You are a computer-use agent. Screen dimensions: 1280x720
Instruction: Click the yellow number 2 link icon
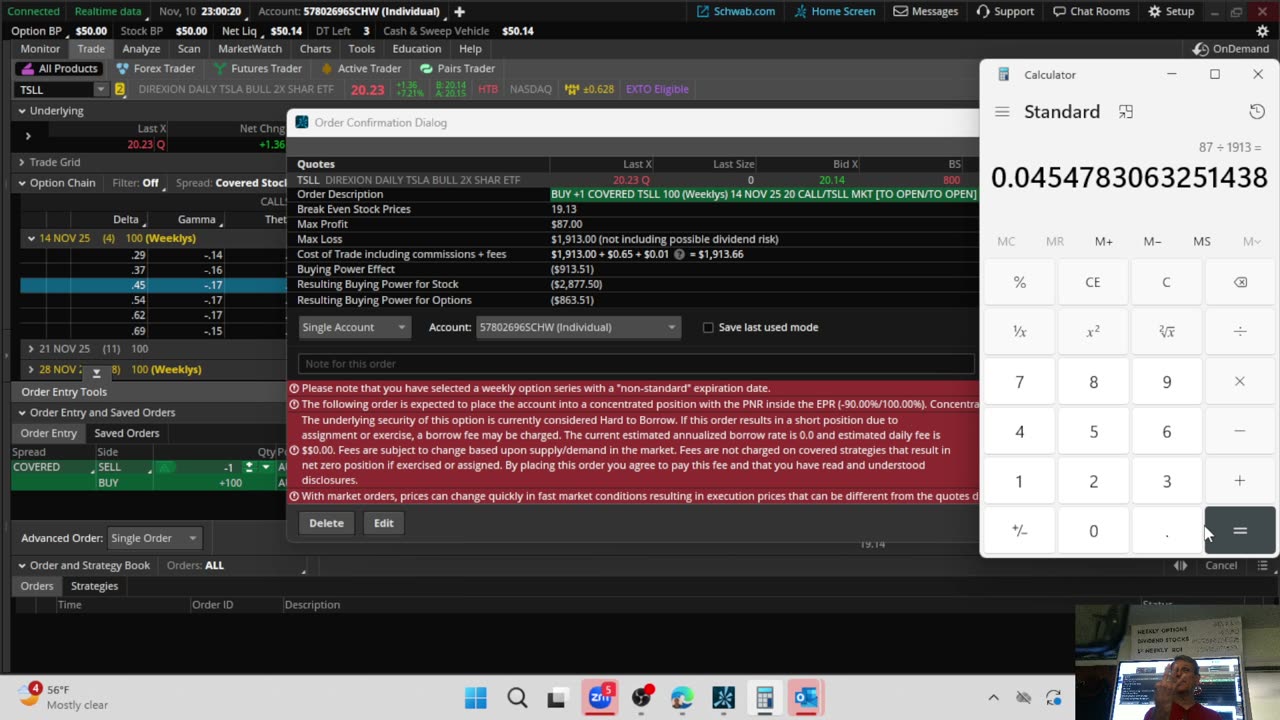pyautogui.click(x=120, y=89)
